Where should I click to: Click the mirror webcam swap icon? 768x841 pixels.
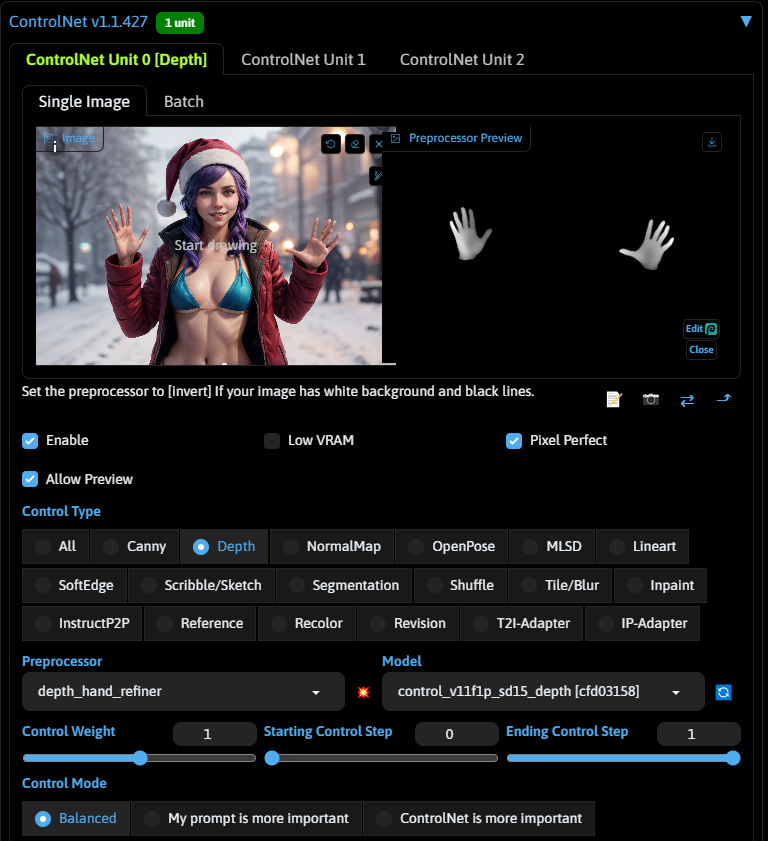coord(687,400)
